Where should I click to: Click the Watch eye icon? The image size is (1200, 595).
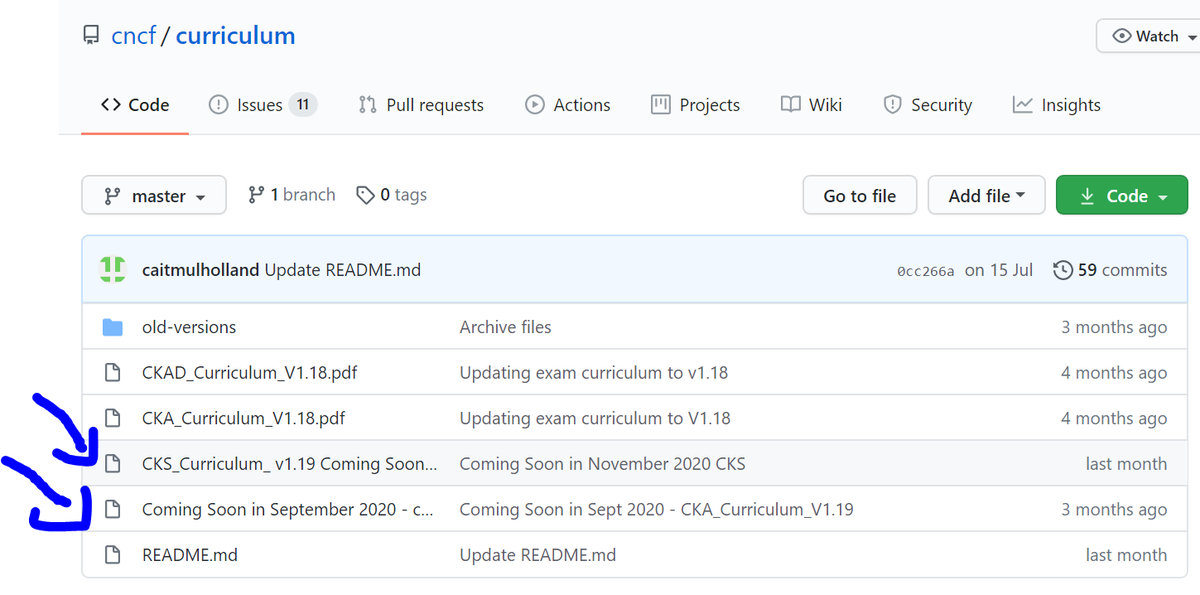pos(1122,35)
